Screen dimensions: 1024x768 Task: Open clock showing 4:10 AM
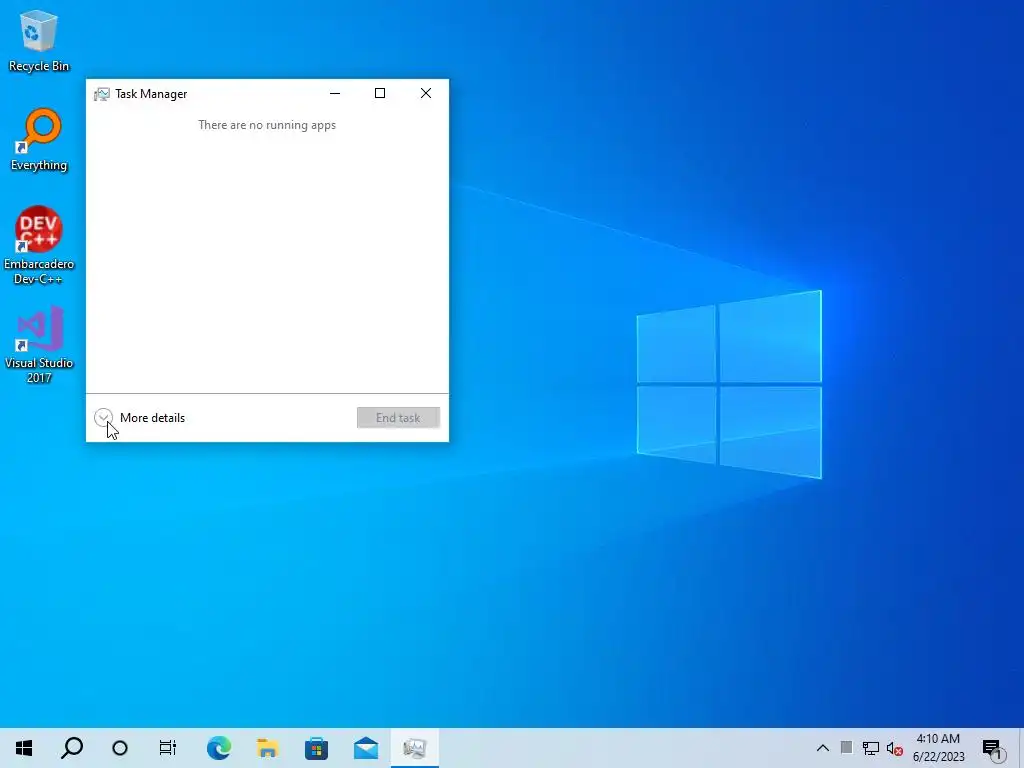[x=938, y=748]
